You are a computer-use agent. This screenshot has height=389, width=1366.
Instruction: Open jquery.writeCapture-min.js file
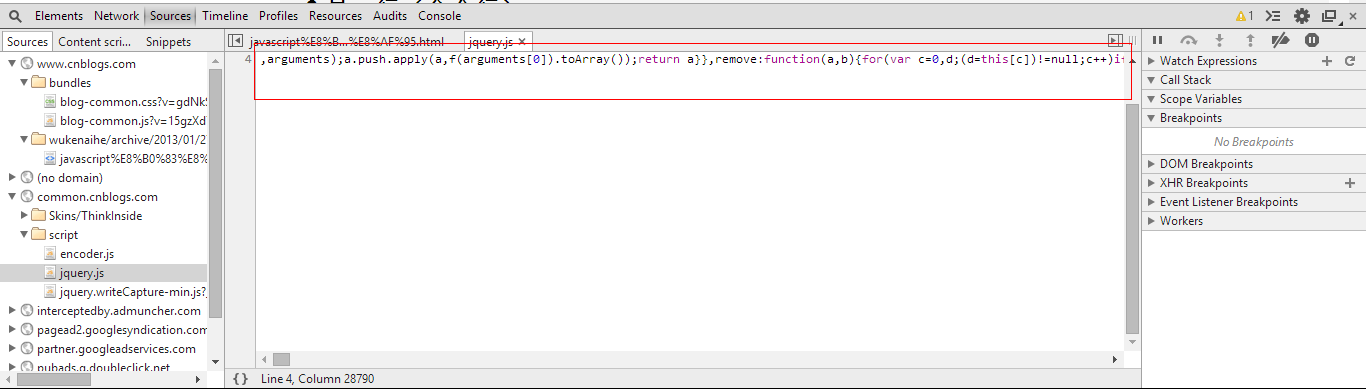click(133, 292)
